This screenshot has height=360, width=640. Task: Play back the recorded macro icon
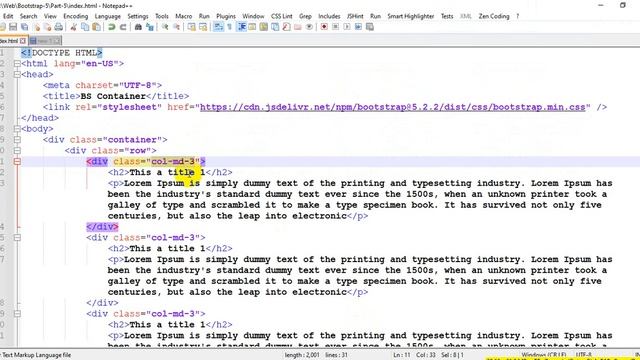[x=347, y=27]
